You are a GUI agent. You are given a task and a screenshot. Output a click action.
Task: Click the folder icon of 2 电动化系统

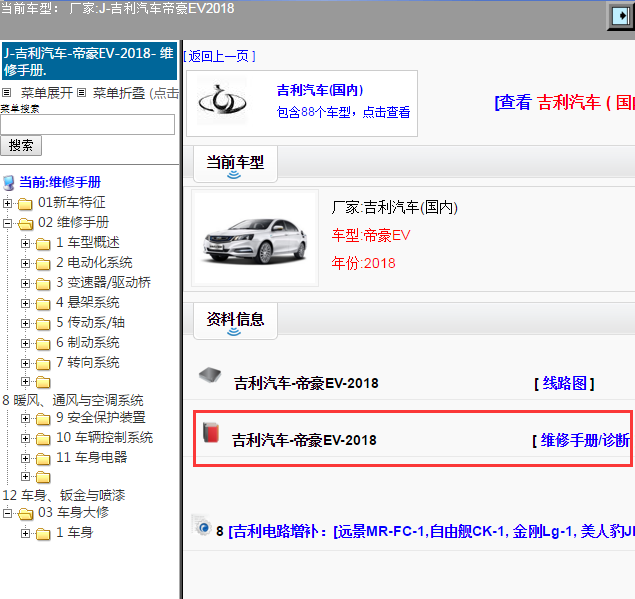point(43,264)
